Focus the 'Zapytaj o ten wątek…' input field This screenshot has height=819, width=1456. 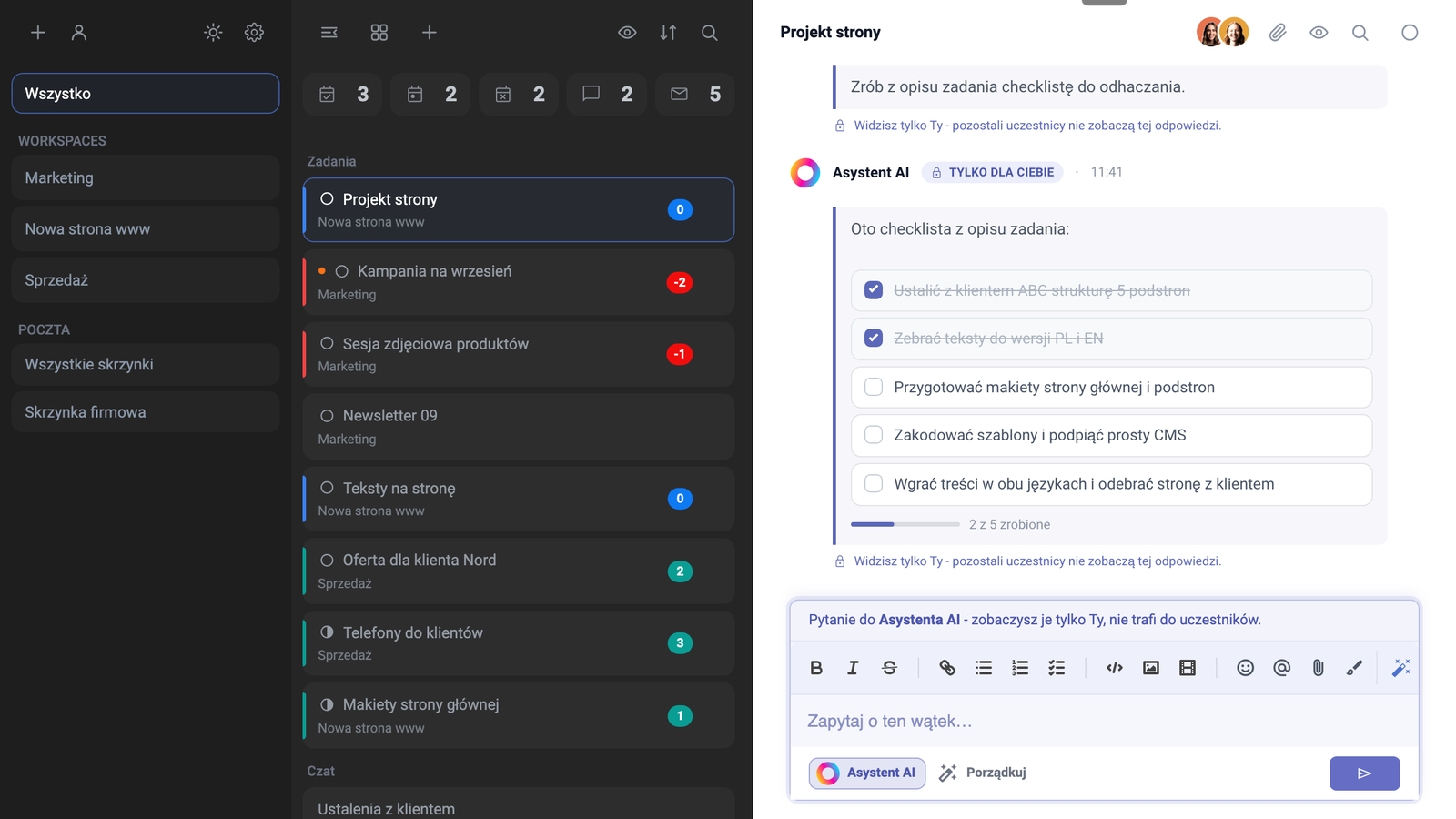1105,721
